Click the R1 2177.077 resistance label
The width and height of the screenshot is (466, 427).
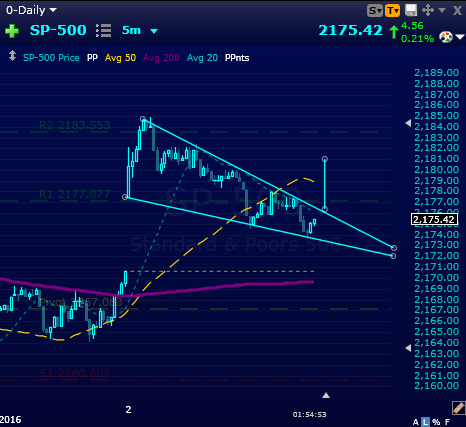point(75,194)
